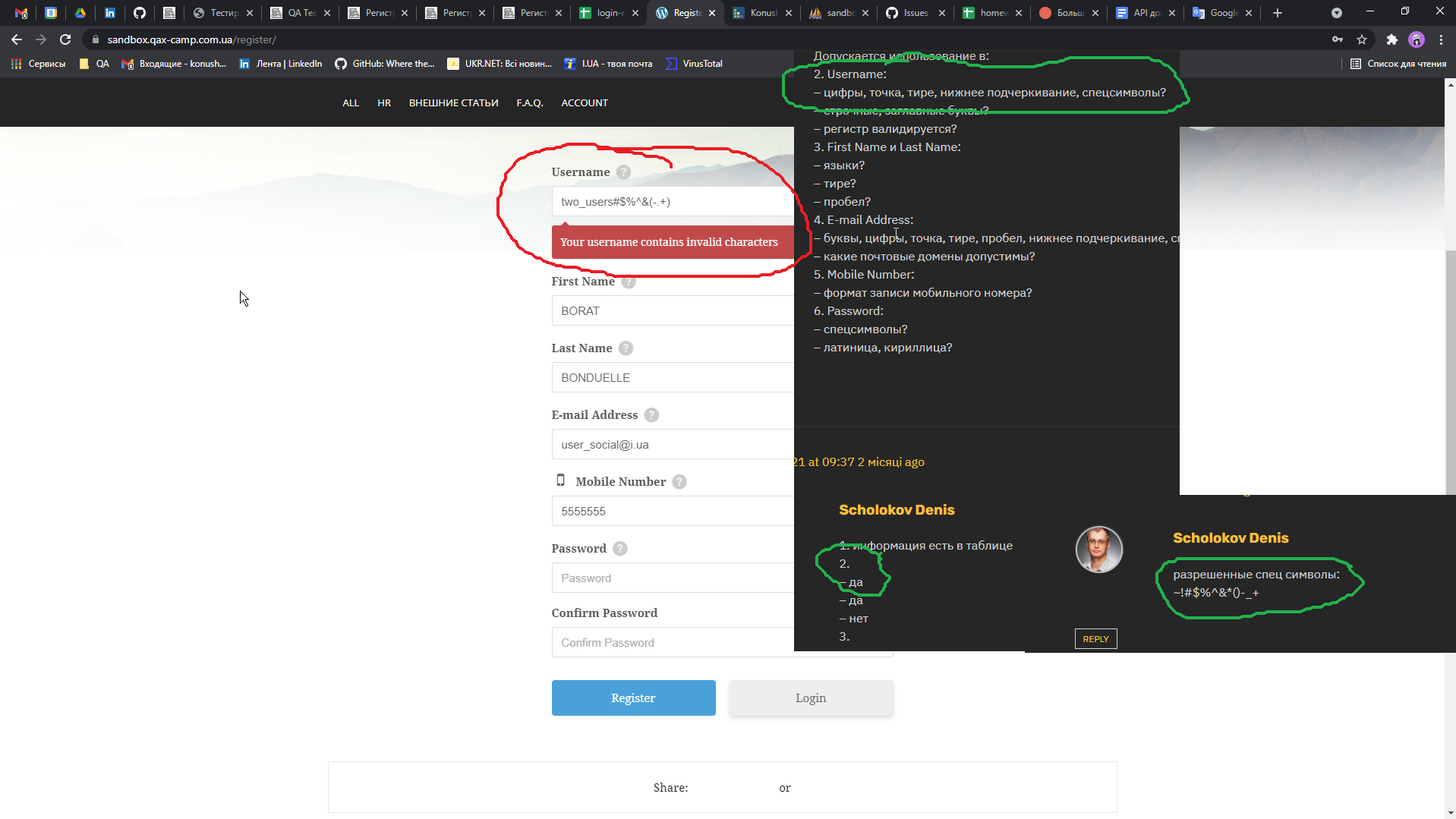Open the pinned Google Drive tab
Viewport: 1456px width, 819px height.
tap(80, 13)
